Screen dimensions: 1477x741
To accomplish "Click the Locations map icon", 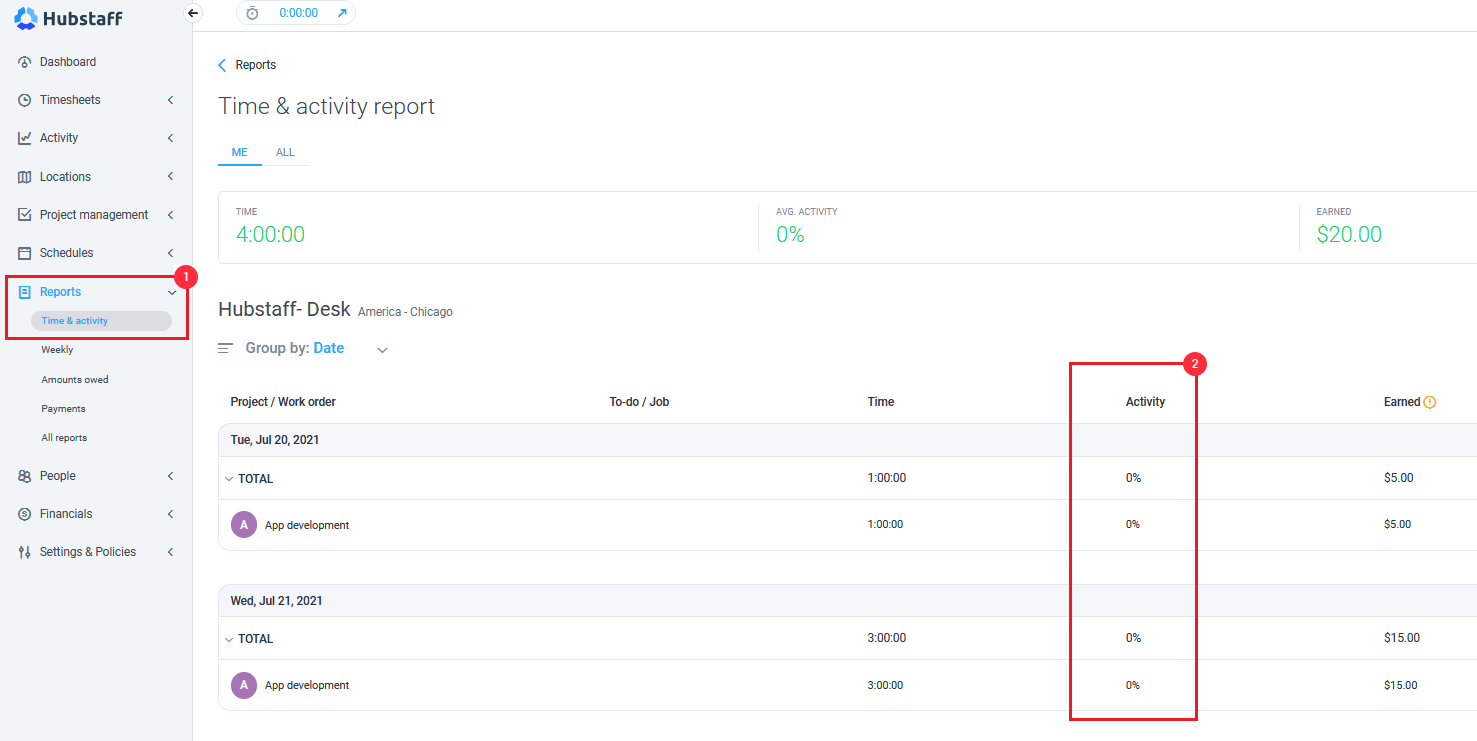I will pyautogui.click(x=25, y=177).
